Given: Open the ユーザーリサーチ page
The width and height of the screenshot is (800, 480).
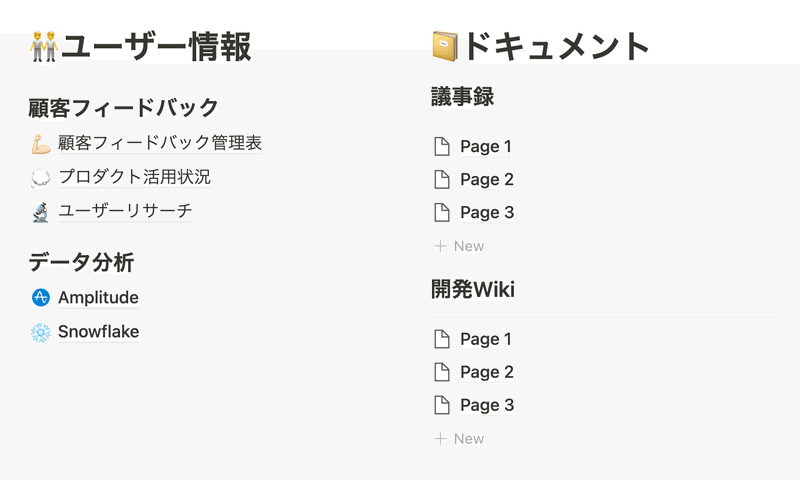Looking at the screenshot, I should (126, 211).
